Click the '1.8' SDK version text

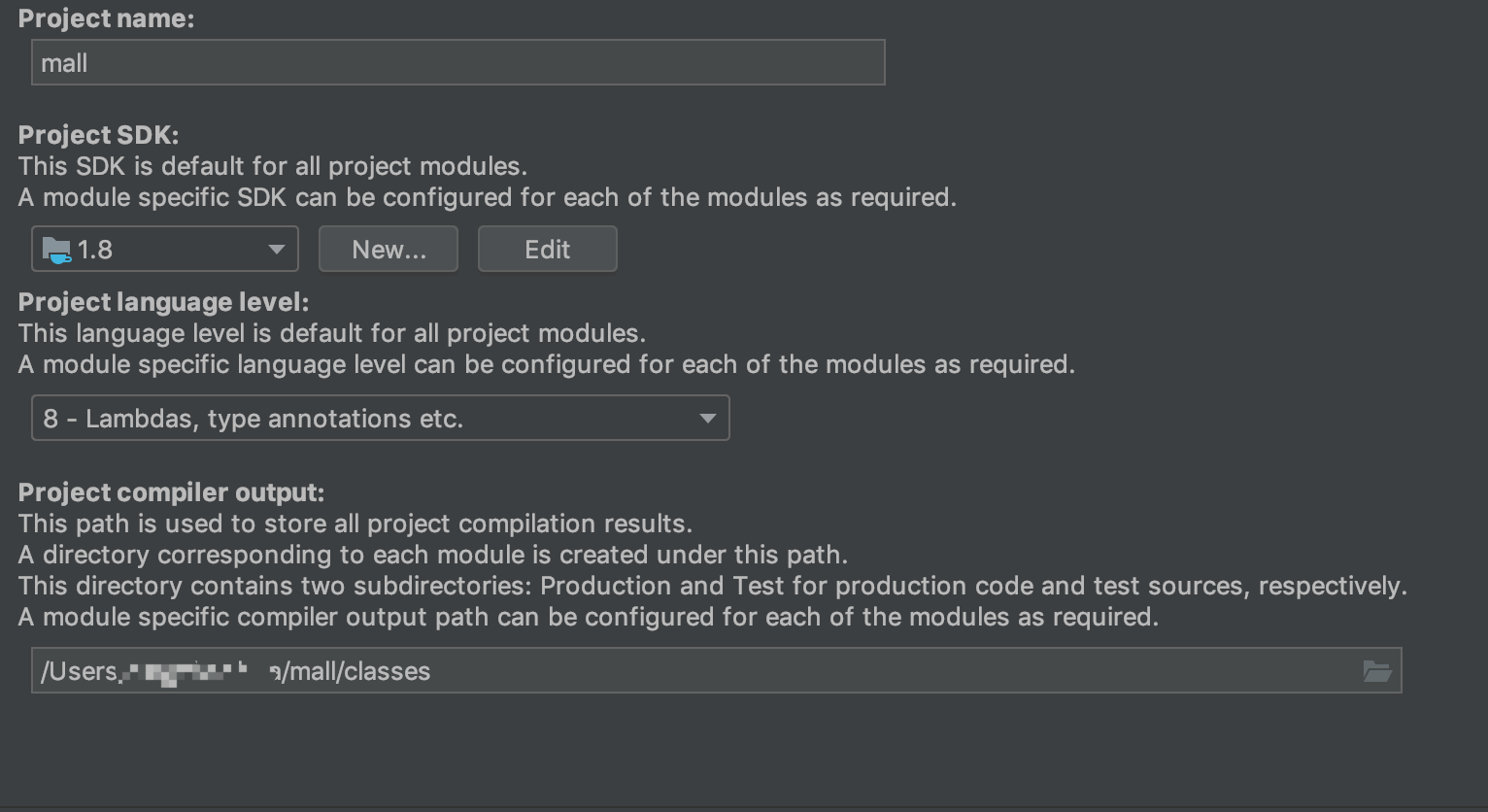(95, 251)
